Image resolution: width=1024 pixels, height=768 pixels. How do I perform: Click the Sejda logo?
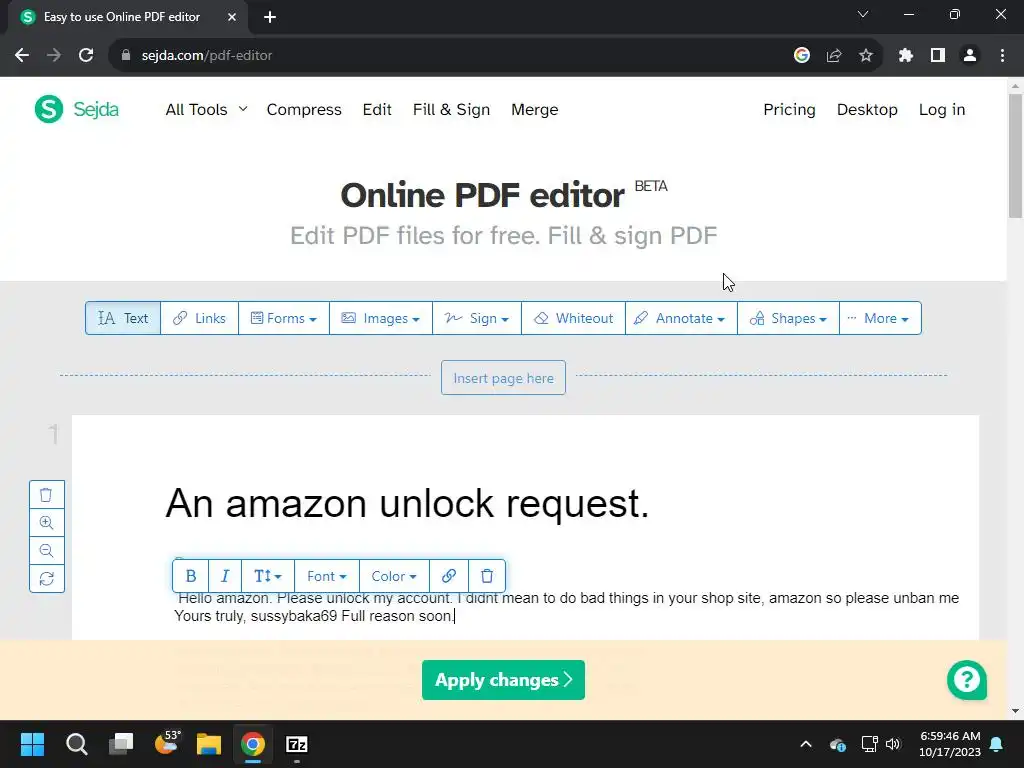pyautogui.click(x=76, y=109)
